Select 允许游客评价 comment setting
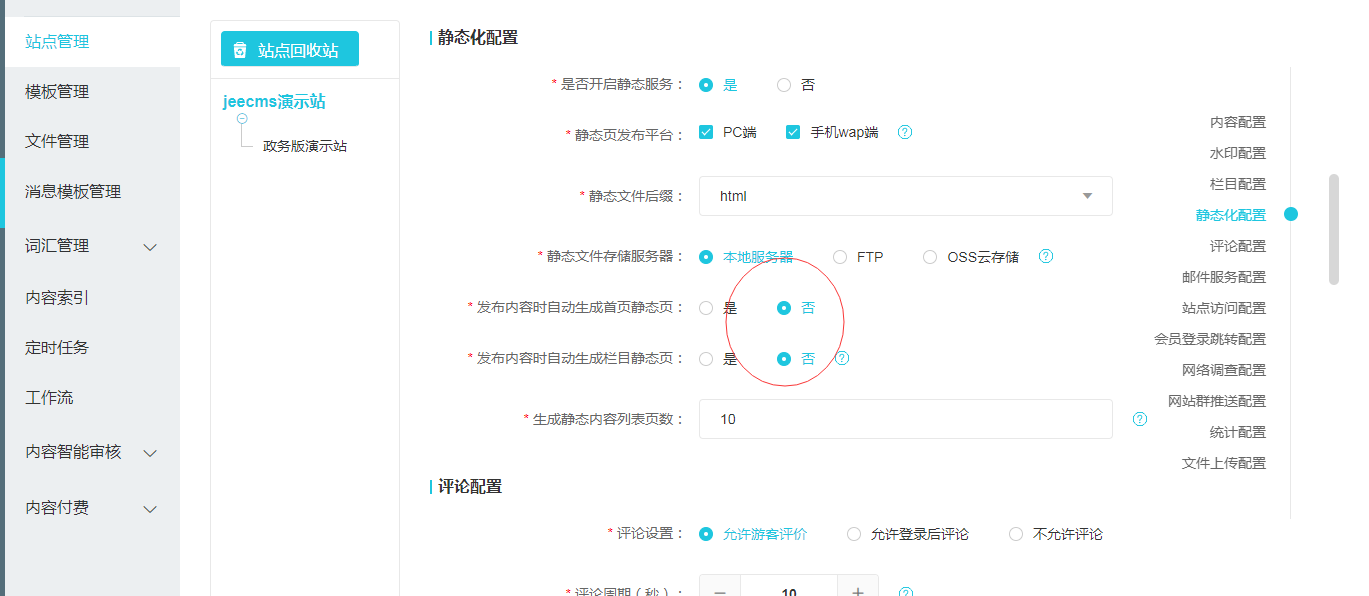Viewport: 1369px width, 596px height. [706, 534]
